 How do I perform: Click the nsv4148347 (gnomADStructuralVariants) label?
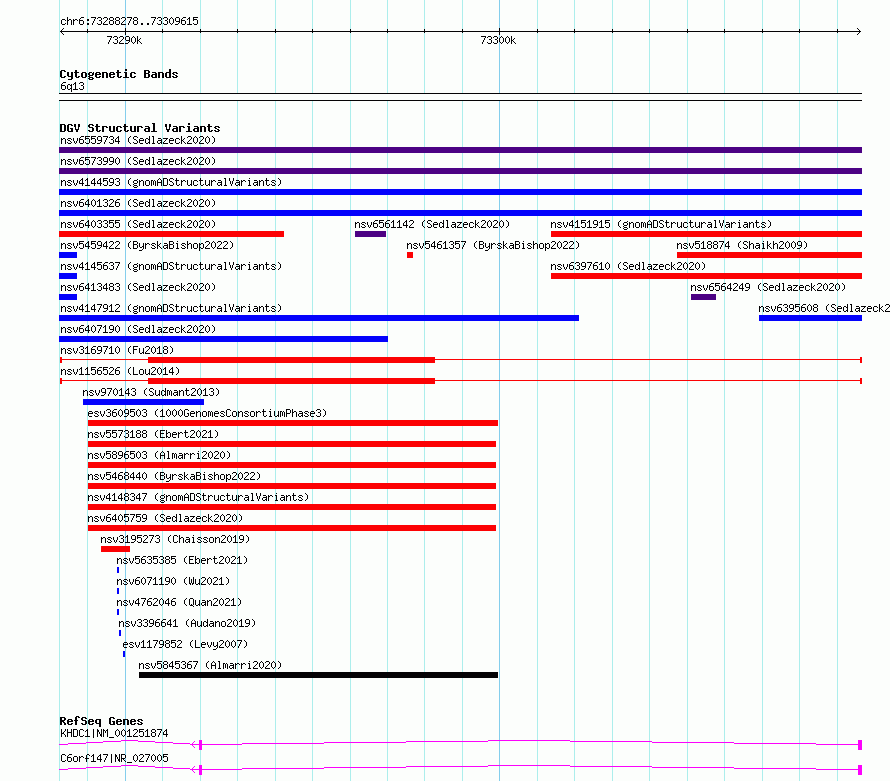coord(198,497)
